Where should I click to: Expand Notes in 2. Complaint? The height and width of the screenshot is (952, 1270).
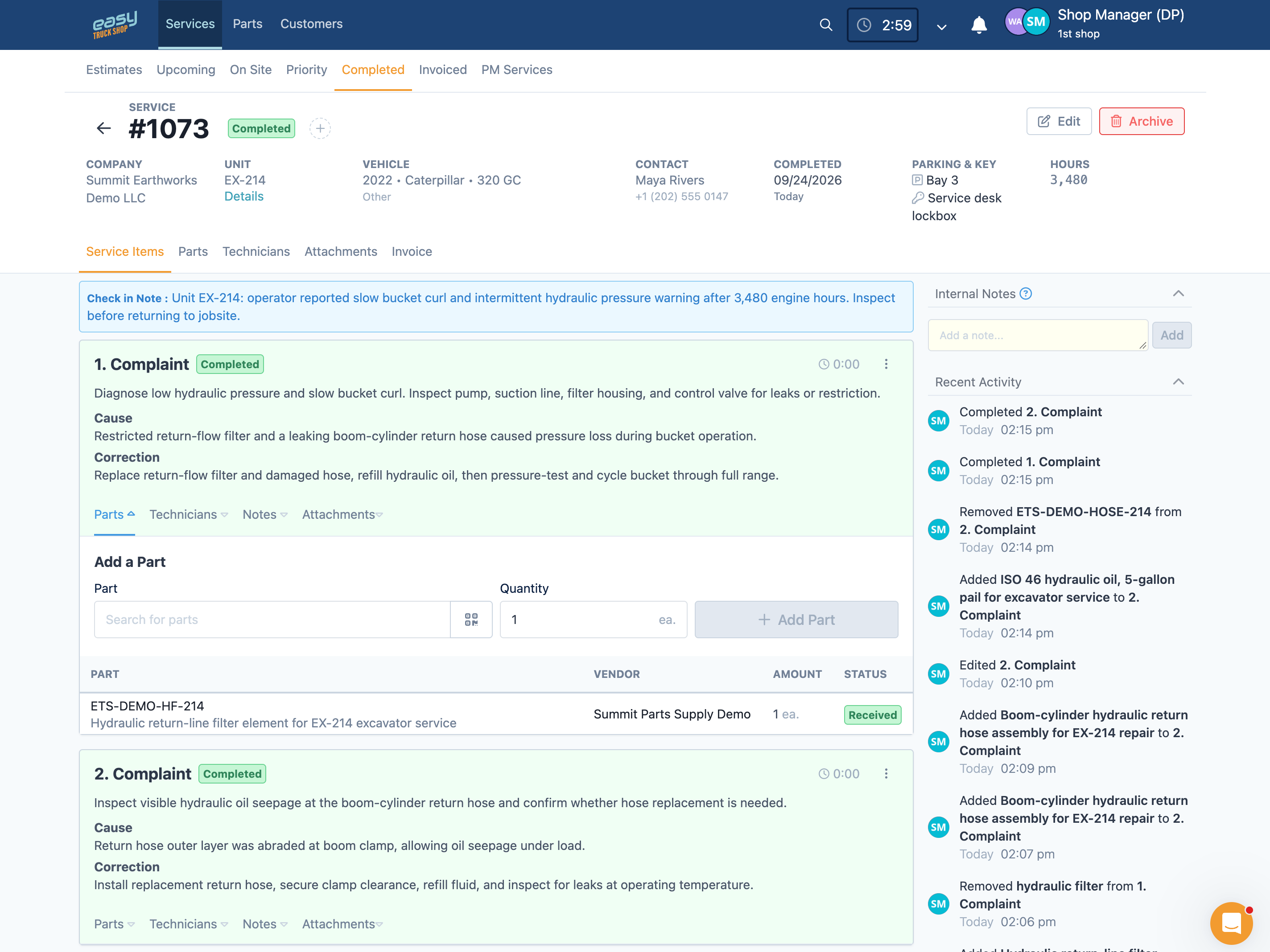[265, 924]
